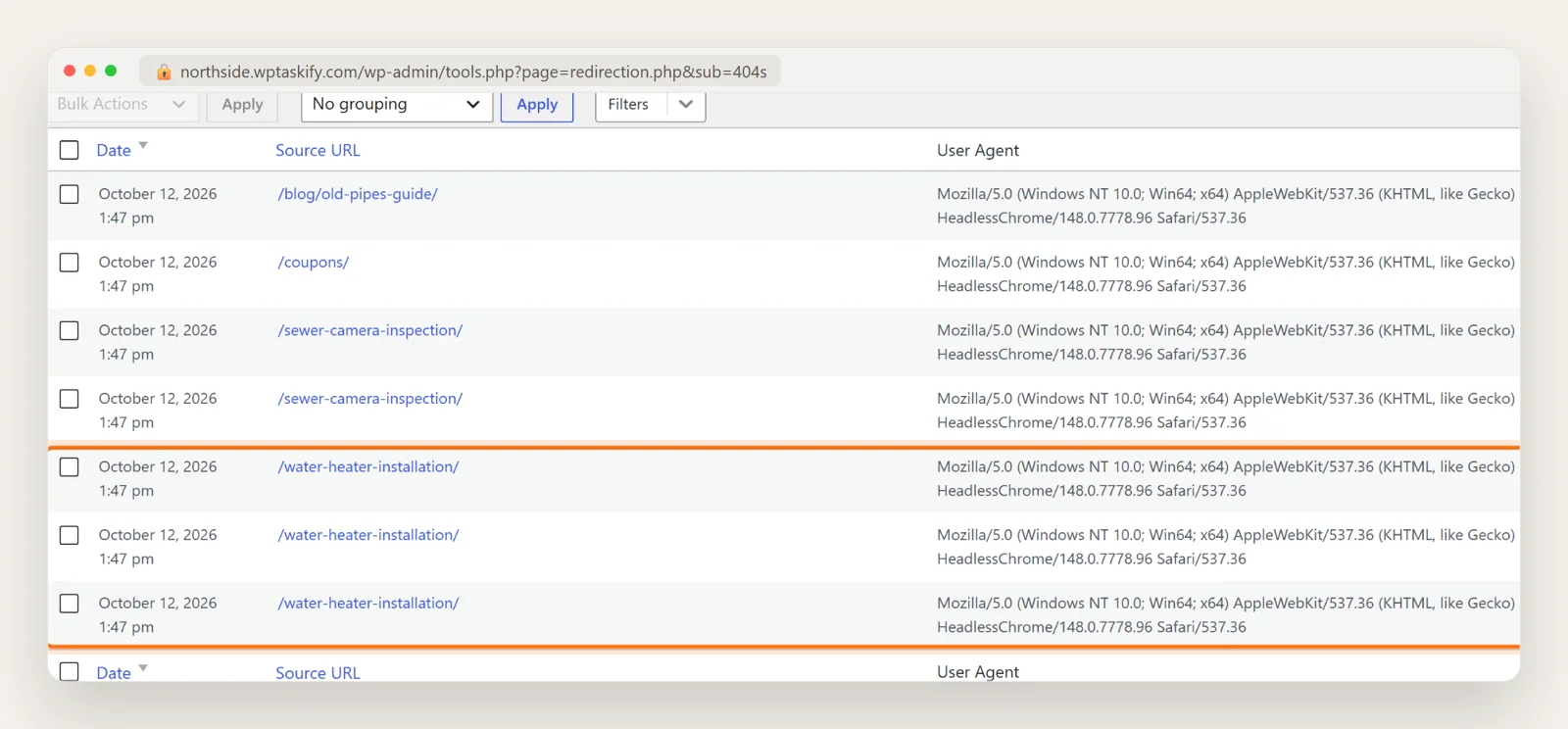1568x729 pixels.
Task: Open the /blog/old-pipes-guide/ source URL link
Action: [x=358, y=194]
